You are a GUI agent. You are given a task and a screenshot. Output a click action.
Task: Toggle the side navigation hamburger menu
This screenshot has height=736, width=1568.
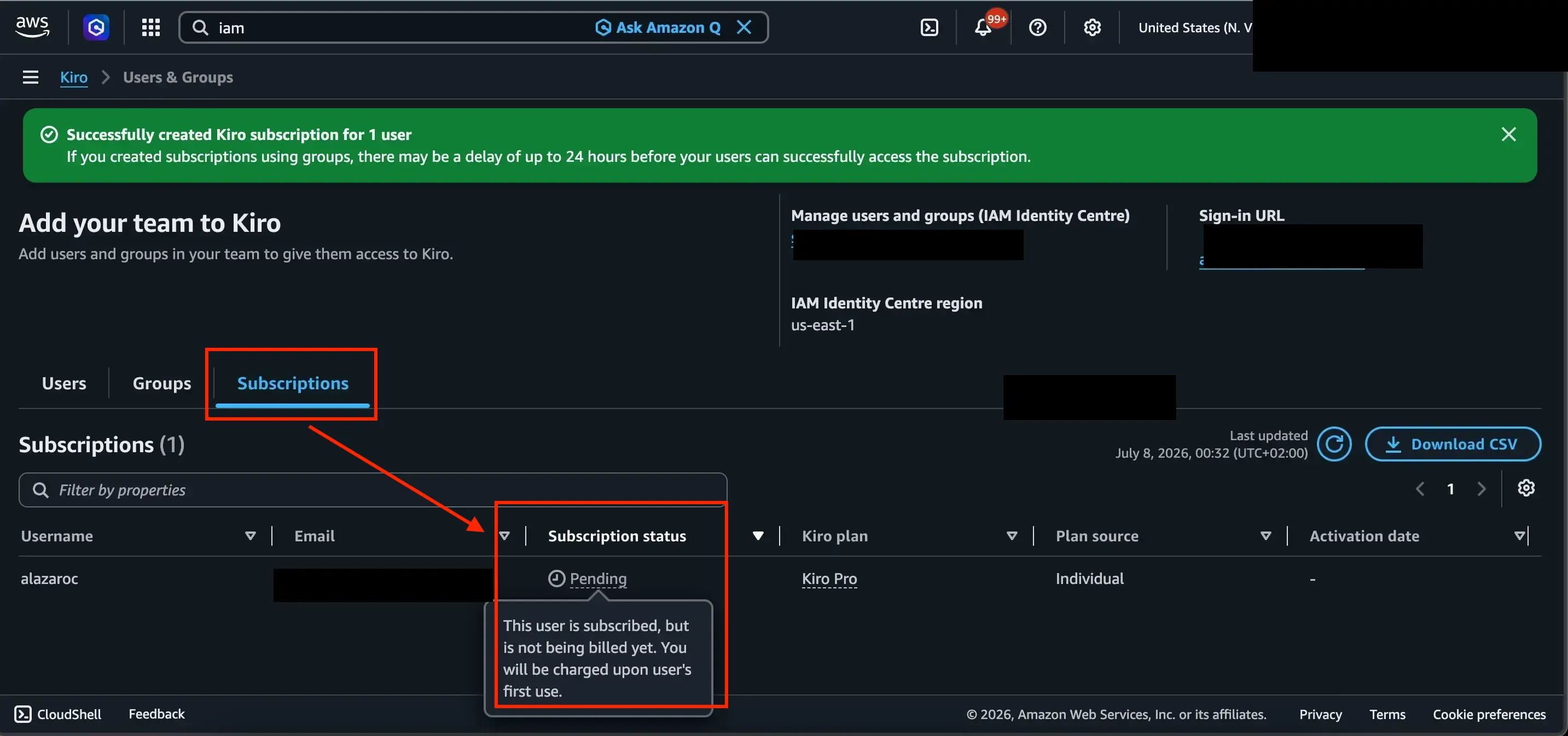31,77
